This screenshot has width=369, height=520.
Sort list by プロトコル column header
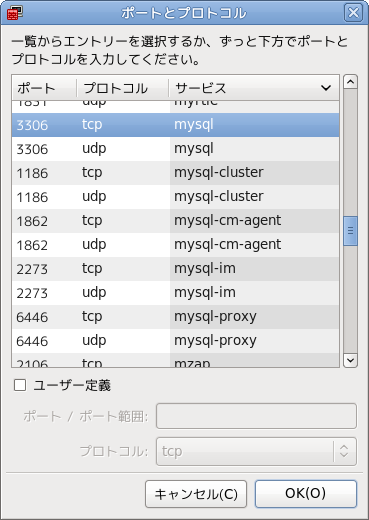[x=122, y=88]
